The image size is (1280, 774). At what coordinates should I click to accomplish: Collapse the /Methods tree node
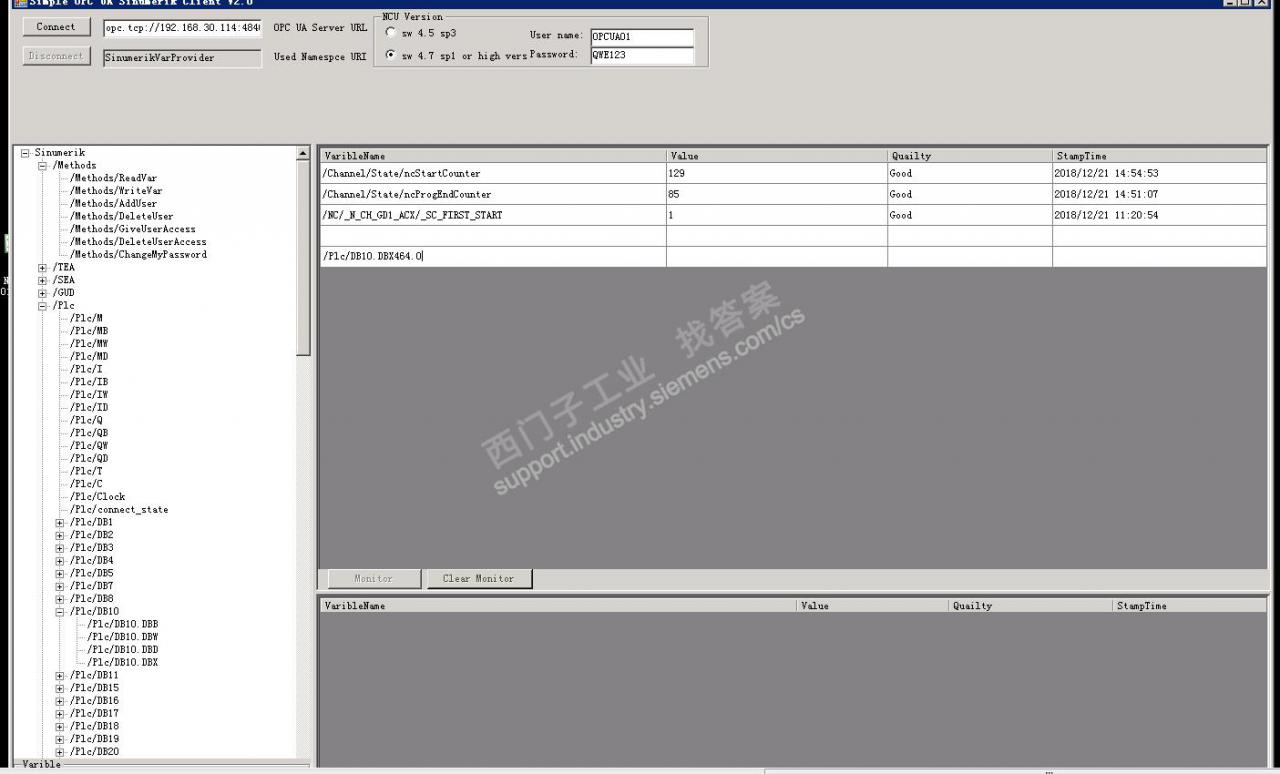click(43, 166)
